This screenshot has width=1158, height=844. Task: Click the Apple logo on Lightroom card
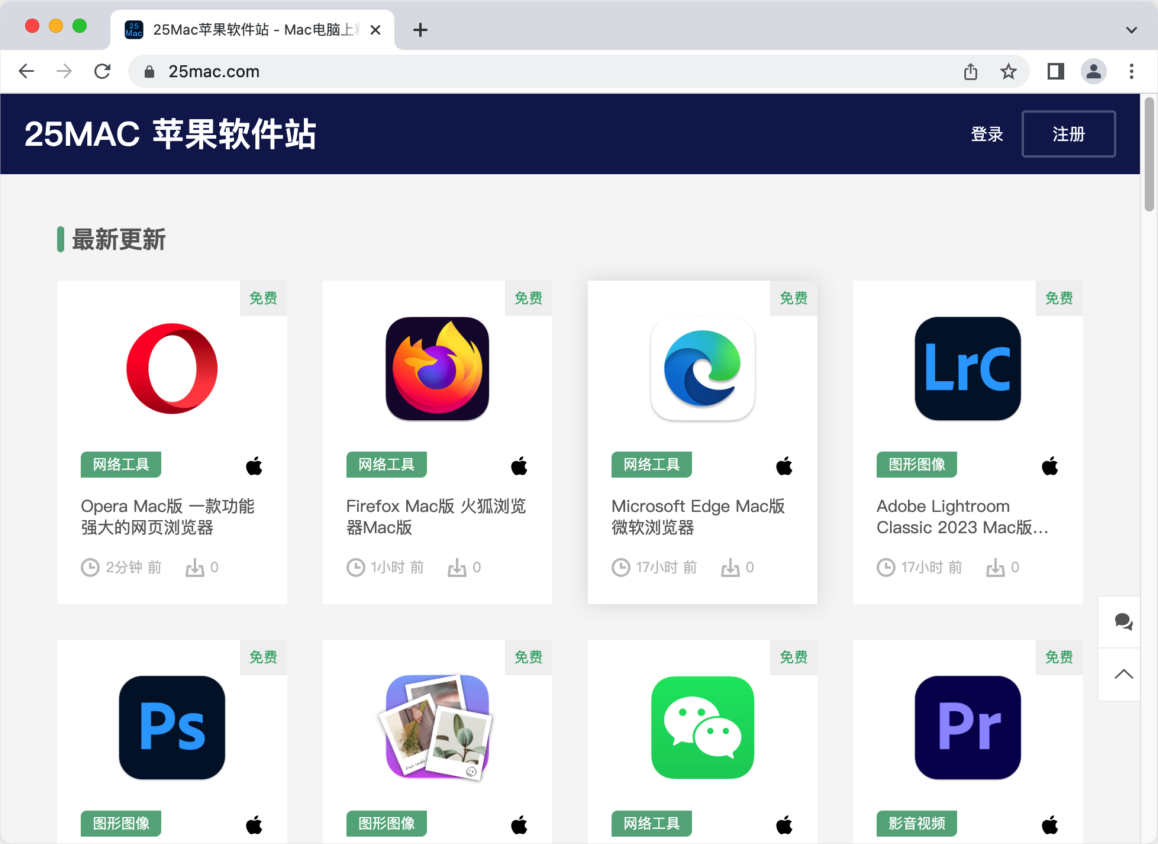1049,466
